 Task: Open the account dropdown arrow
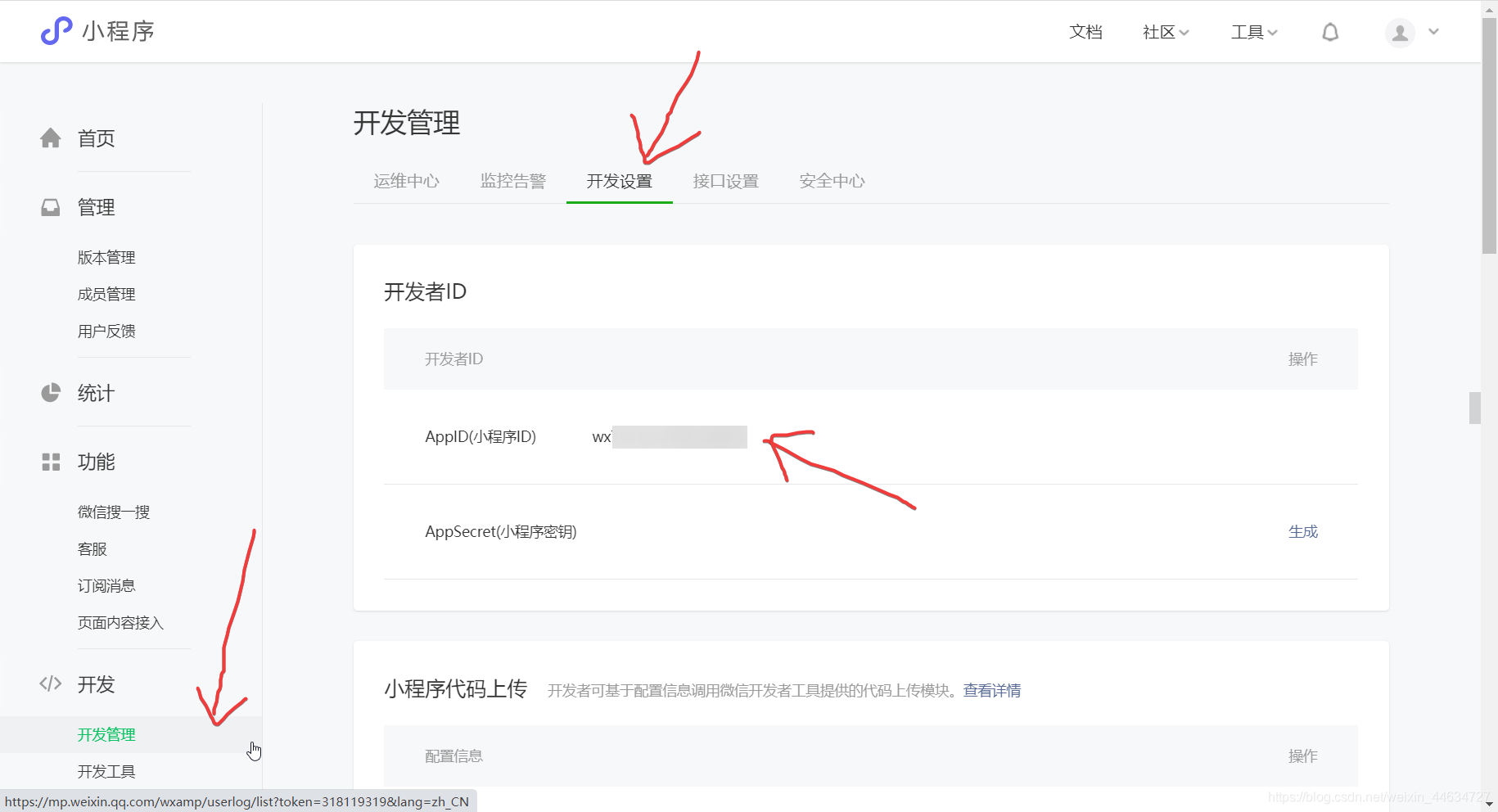click(x=1433, y=32)
